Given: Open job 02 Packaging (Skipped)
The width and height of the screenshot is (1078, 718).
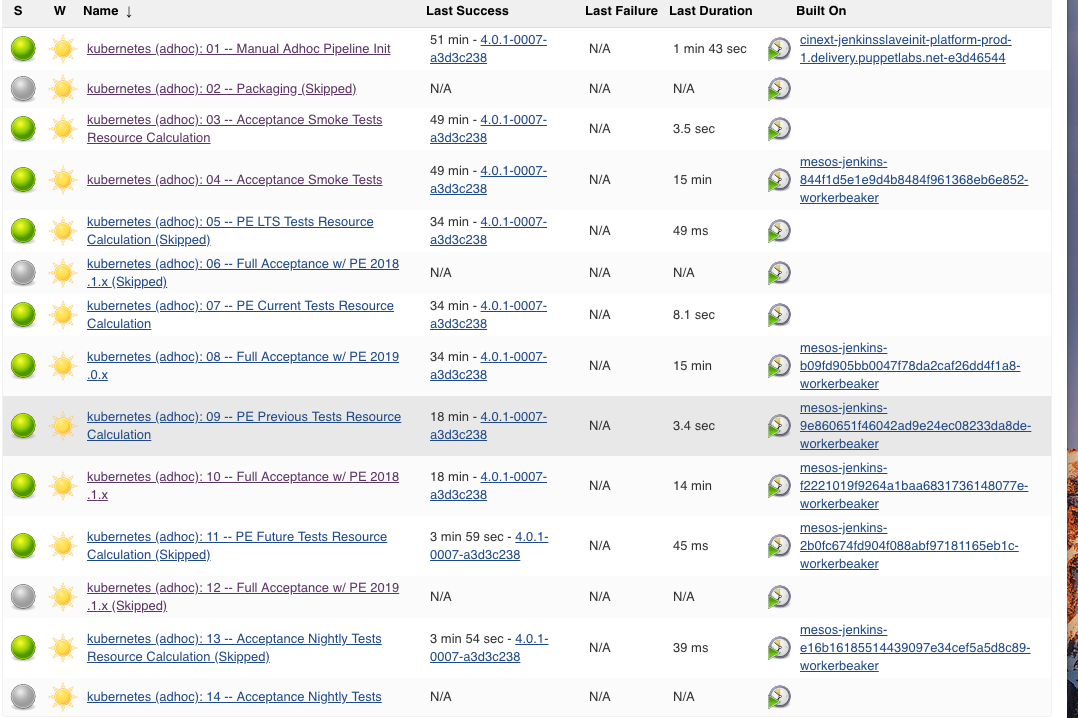Looking at the screenshot, I should [x=221, y=89].
